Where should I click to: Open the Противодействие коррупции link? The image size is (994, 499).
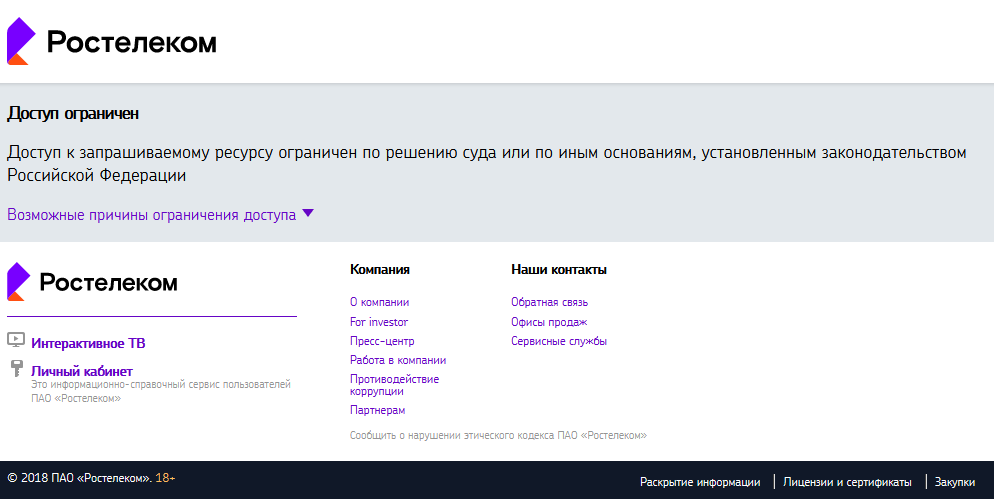pyautogui.click(x=394, y=385)
